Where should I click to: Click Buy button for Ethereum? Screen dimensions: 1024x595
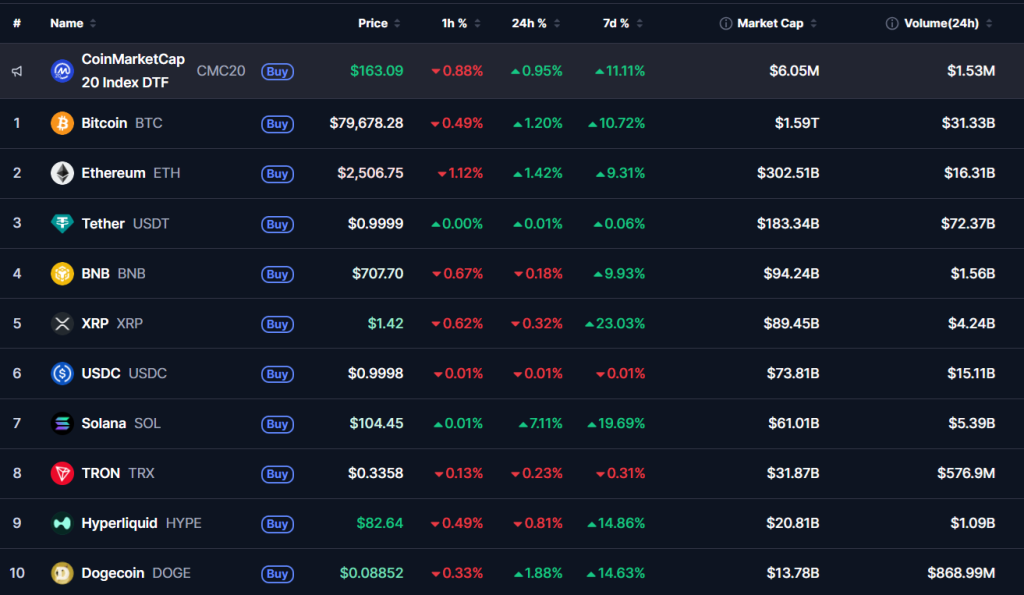point(278,174)
